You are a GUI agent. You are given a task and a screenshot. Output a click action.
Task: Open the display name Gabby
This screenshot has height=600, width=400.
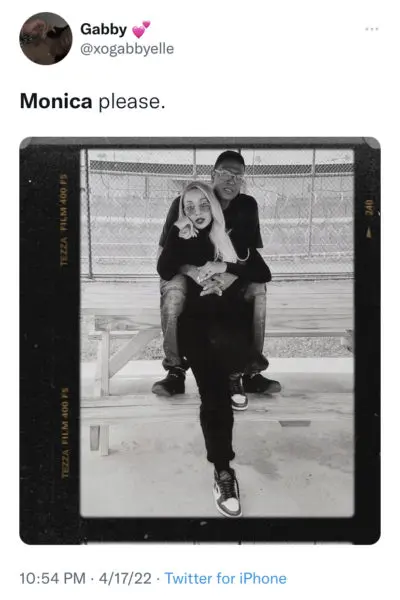(103, 29)
